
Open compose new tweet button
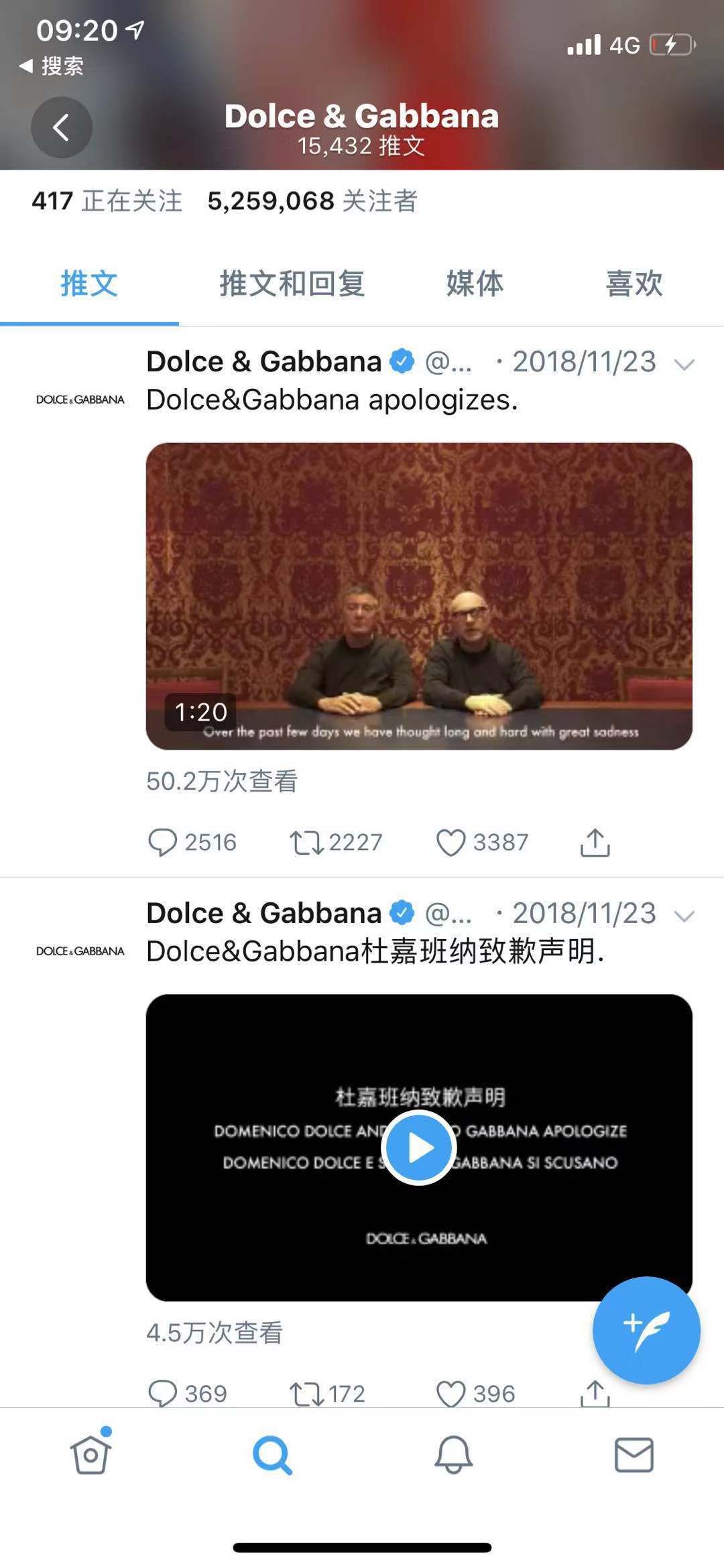[646, 1330]
